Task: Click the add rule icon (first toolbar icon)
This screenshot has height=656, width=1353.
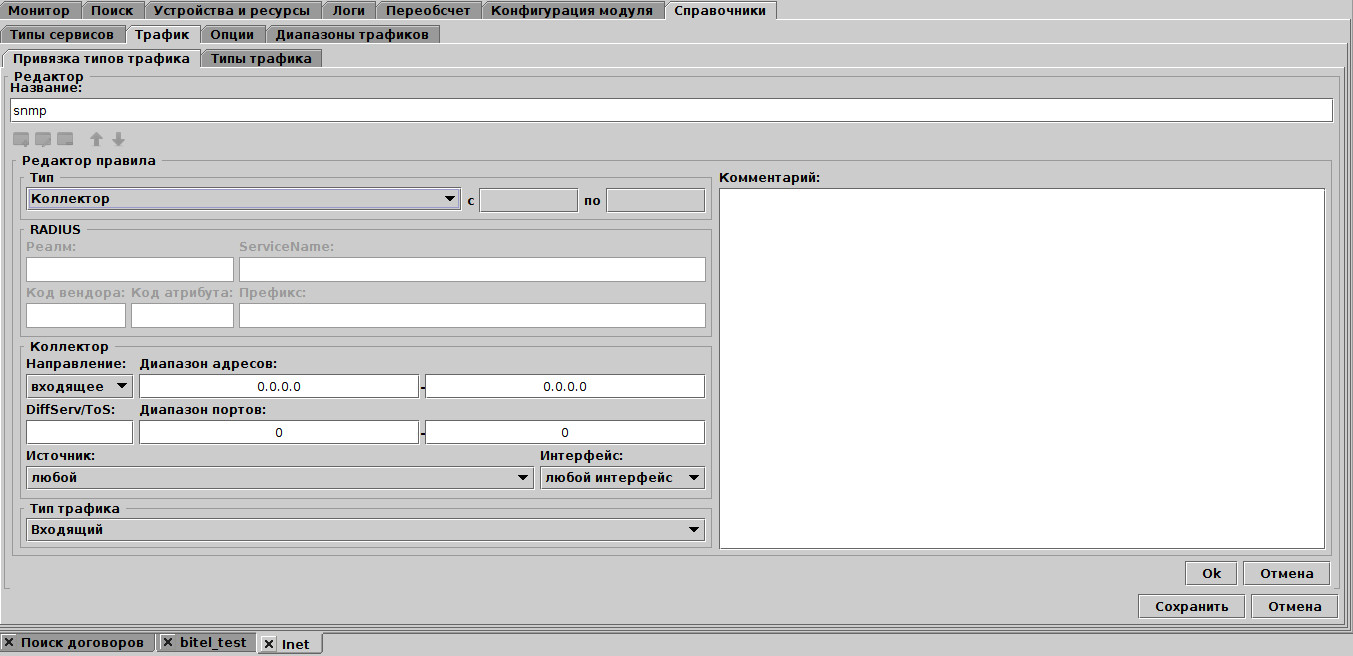Action: (21, 139)
